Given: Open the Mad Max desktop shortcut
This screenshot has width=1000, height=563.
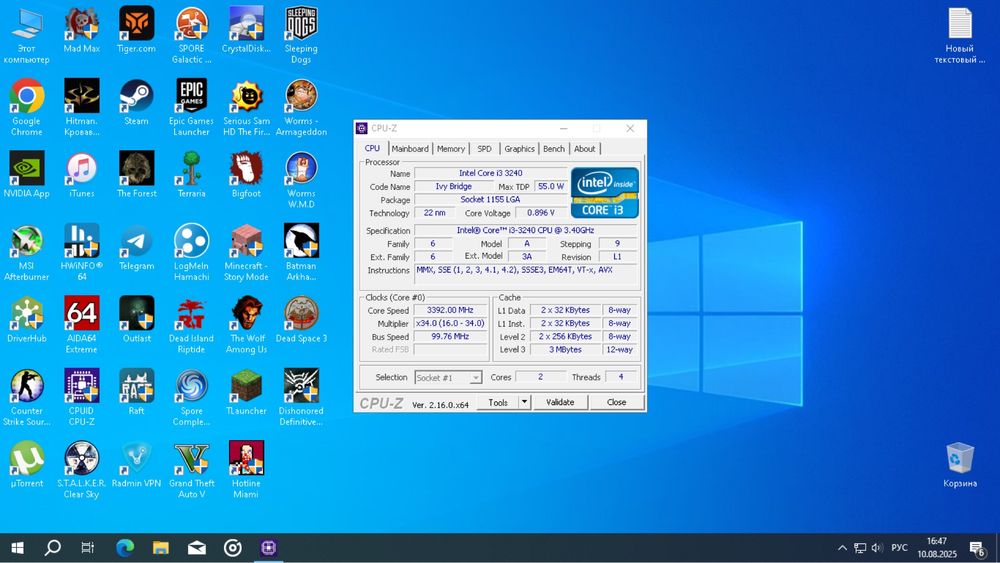Looking at the screenshot, I should (x=82, y=31).
